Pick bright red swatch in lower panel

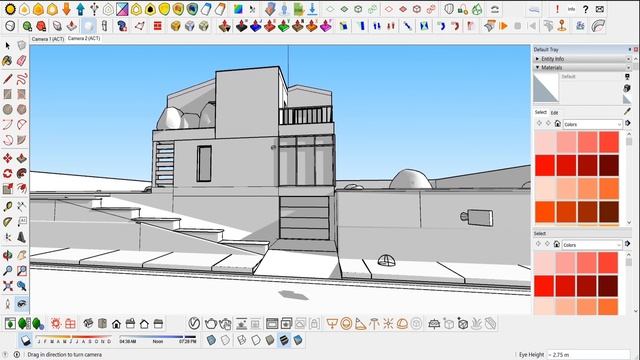[544, 286]
